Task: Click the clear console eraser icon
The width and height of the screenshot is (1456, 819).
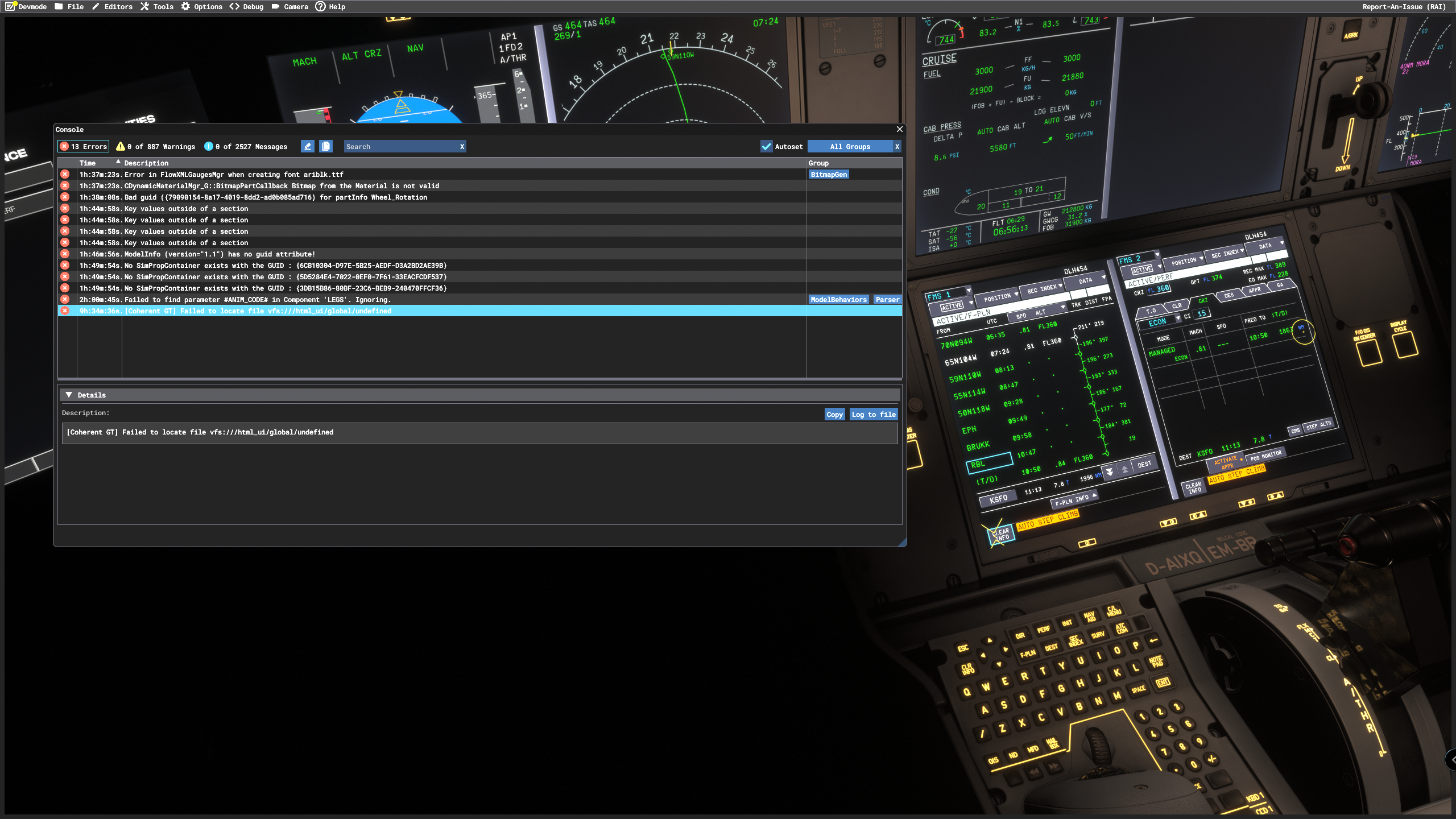Action: pos(307,146)
